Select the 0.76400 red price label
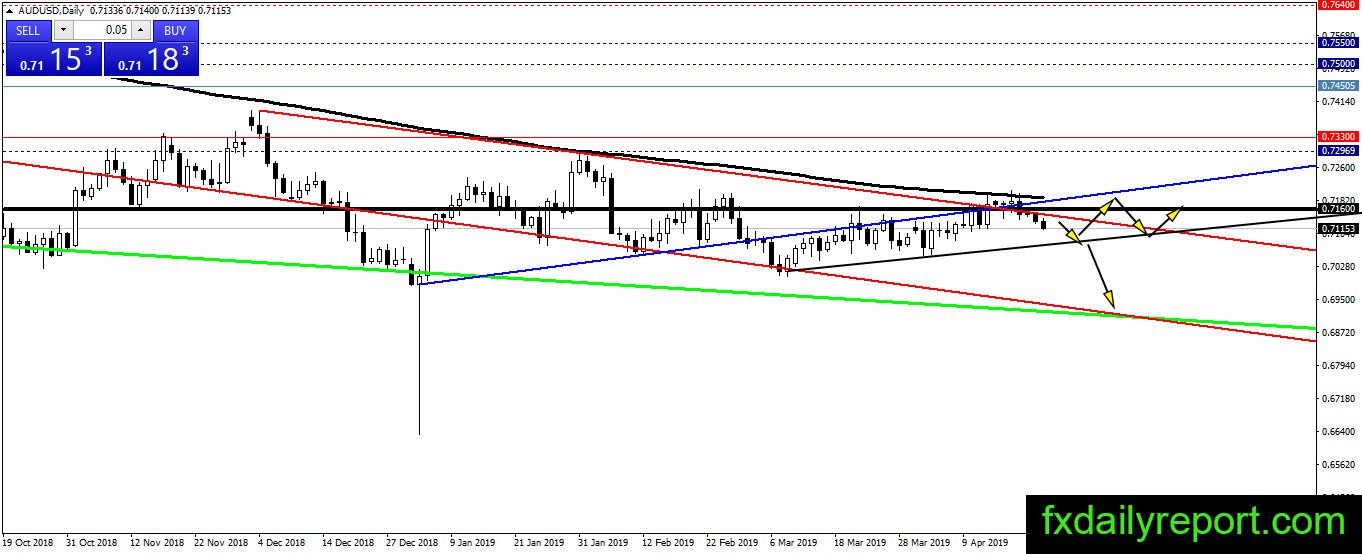1362x554 pixels. click(1339, 5)
